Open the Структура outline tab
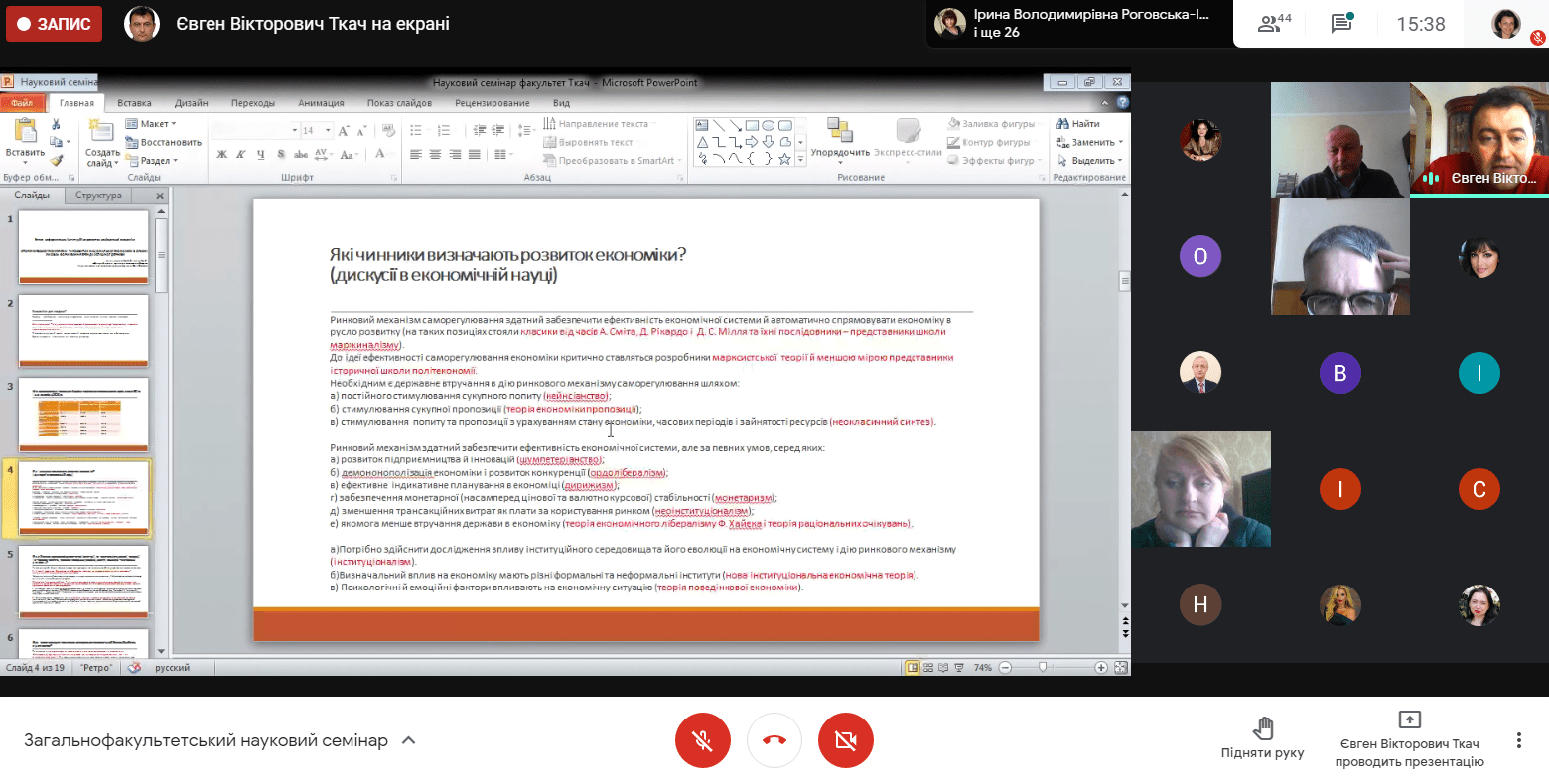This screenshot has height=784, width=1549. [98, 196]
